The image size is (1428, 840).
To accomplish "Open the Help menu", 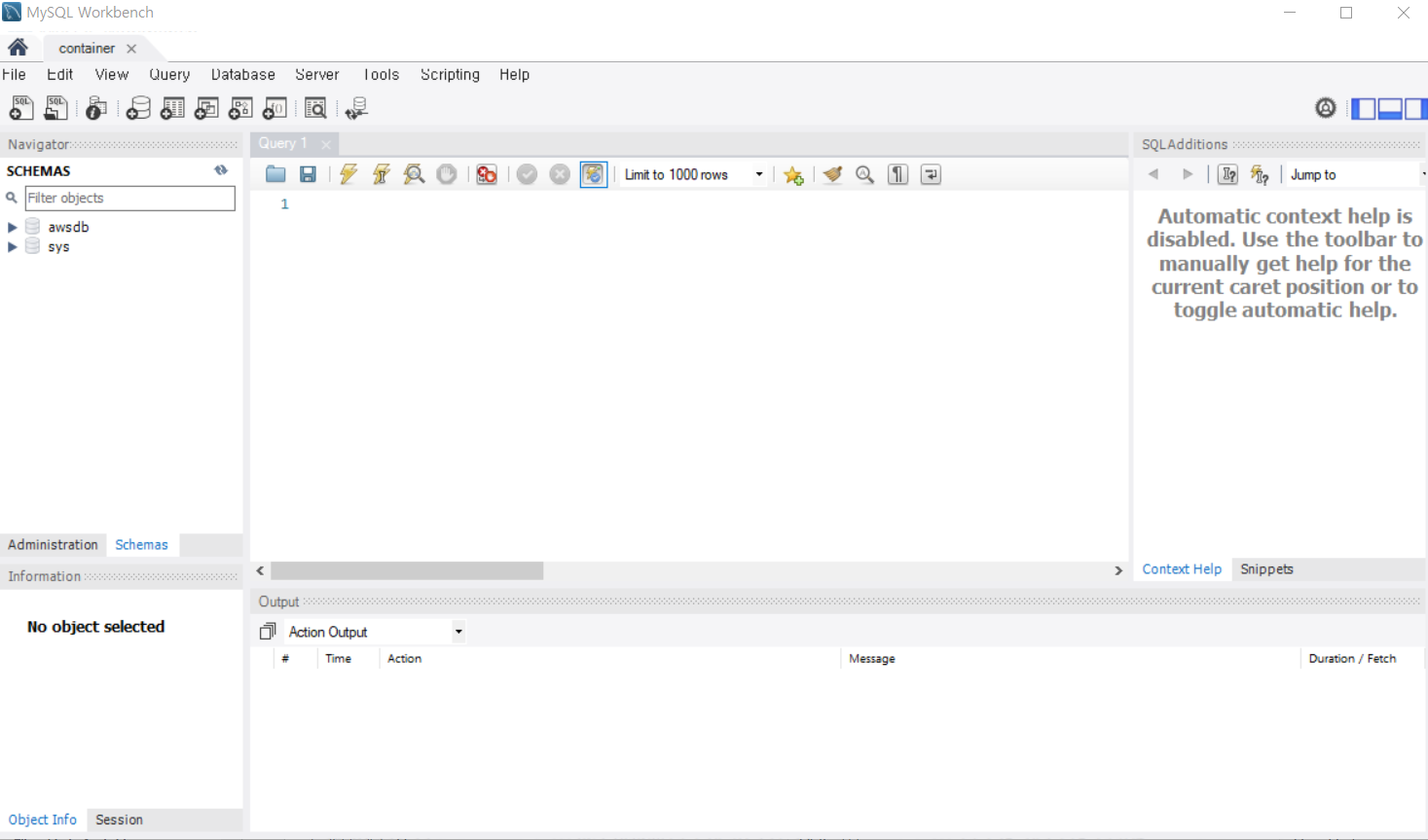I will 514,75.
